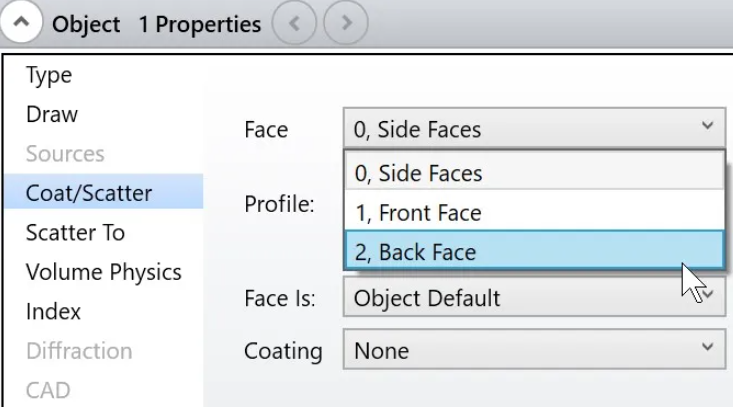733x407 pixels.
Task: Expand the Coating dropdown arrow
Action: (x=707, y=347)
